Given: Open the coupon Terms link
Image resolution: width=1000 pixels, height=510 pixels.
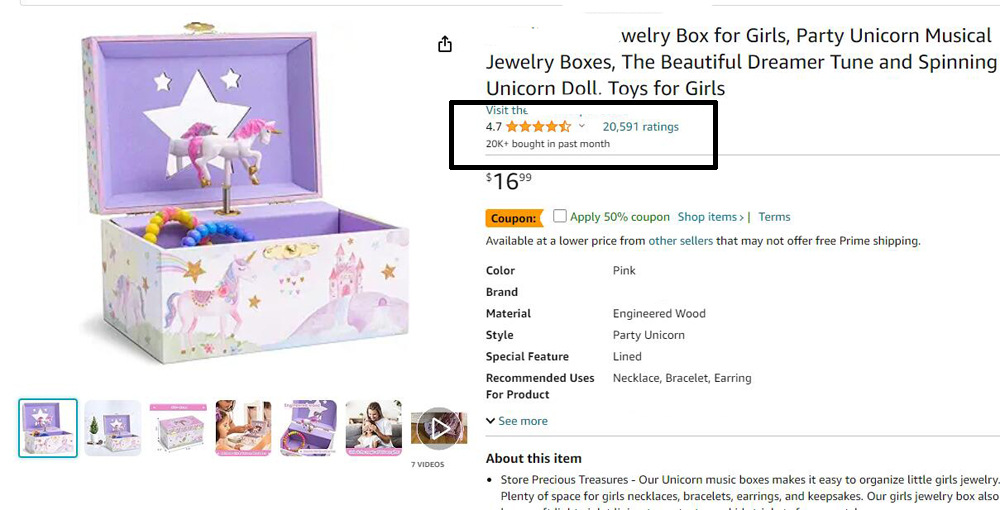Looking at the screenshot, I should click(x=774, y=217).
